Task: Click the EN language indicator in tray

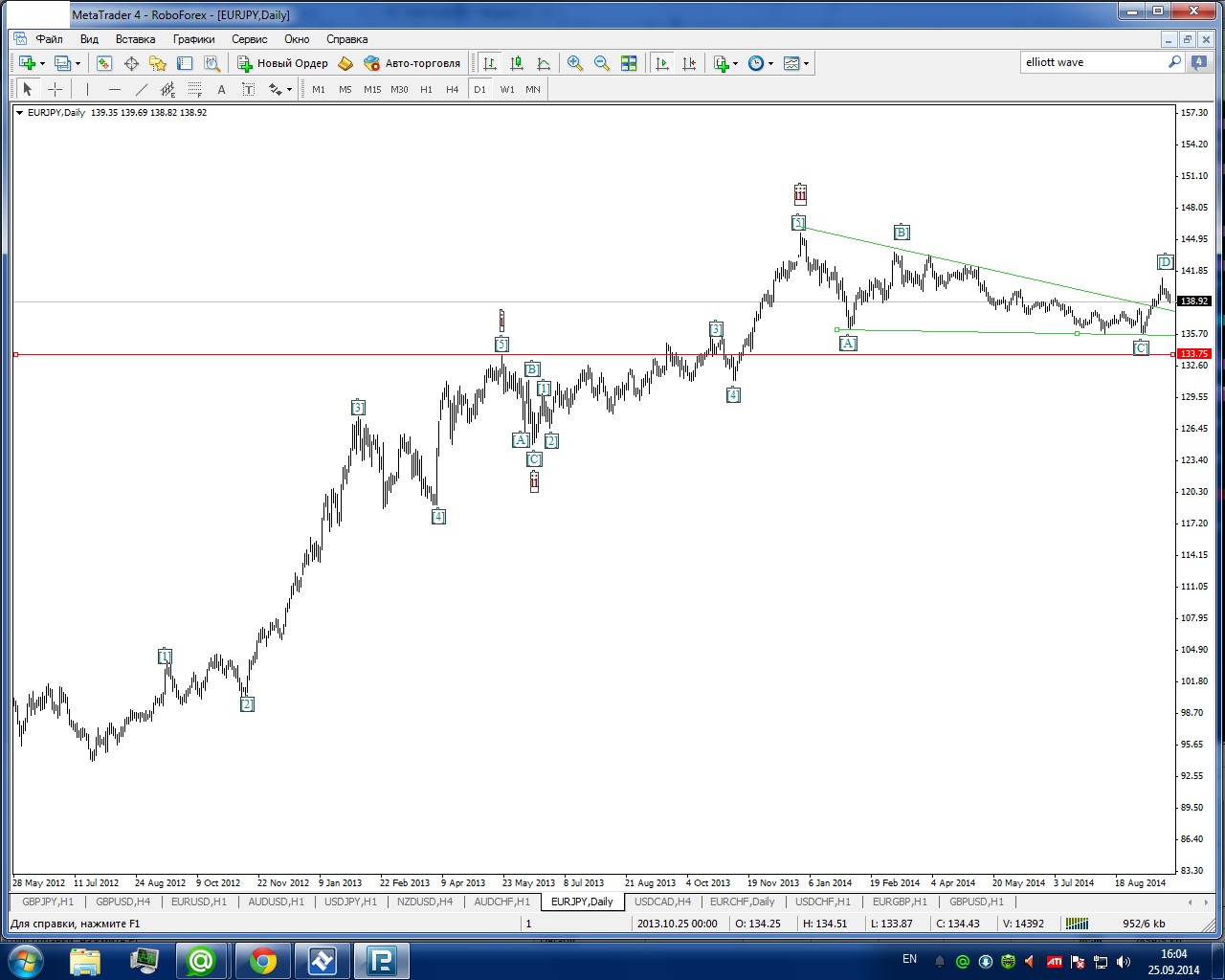Action: click(909, 959)
